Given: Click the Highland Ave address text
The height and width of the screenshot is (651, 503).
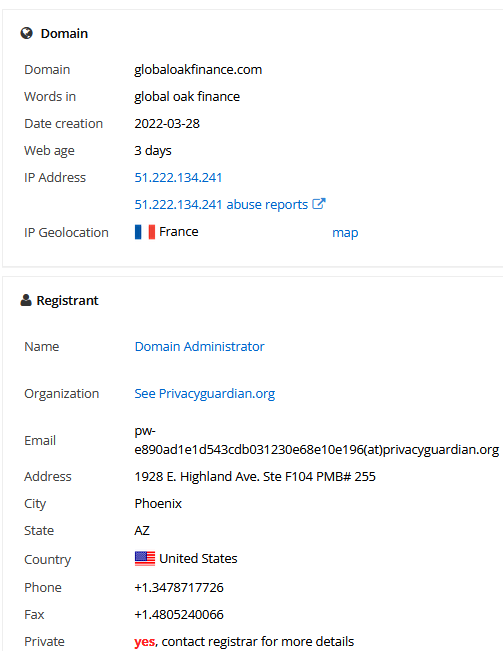Looking at the screenshot, I should pyautogui.click(x=255, y=477).
